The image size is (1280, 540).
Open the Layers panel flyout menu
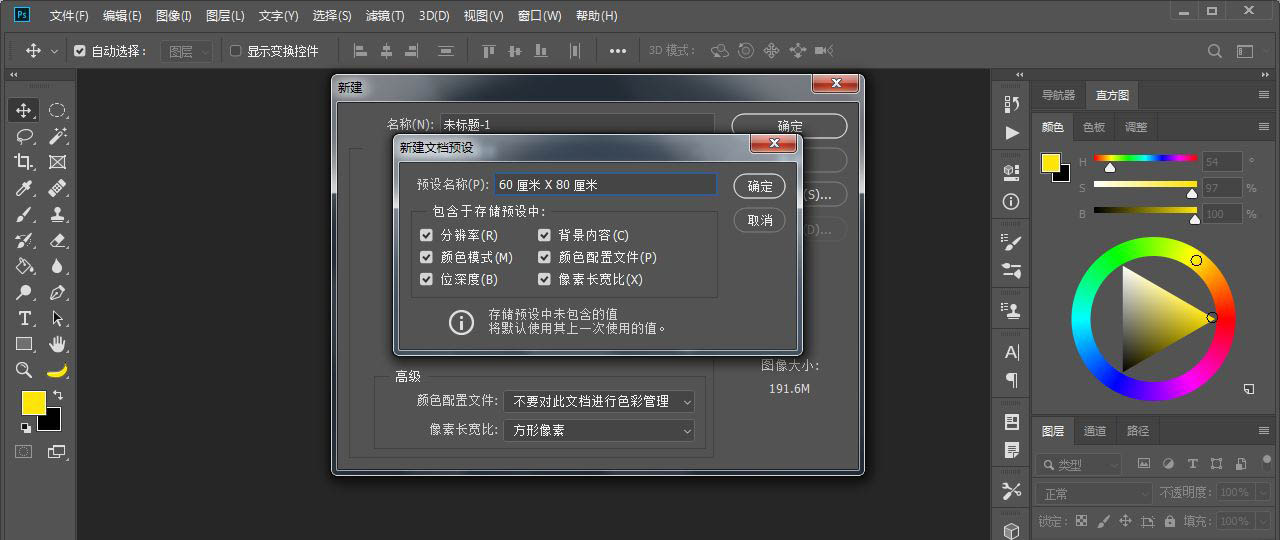[1264, 431]
